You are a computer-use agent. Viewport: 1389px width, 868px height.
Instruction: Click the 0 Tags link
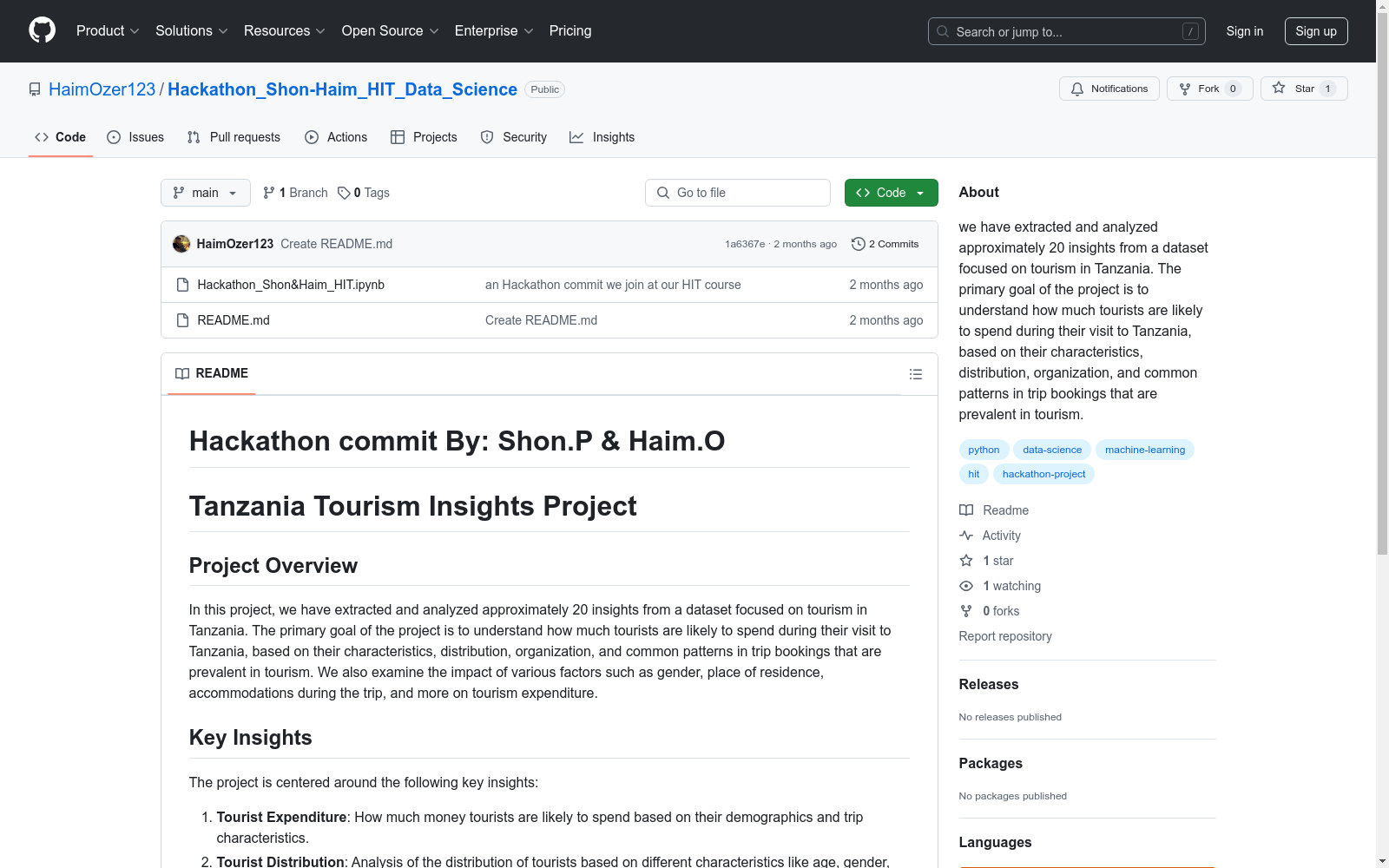tap(364, 193)
